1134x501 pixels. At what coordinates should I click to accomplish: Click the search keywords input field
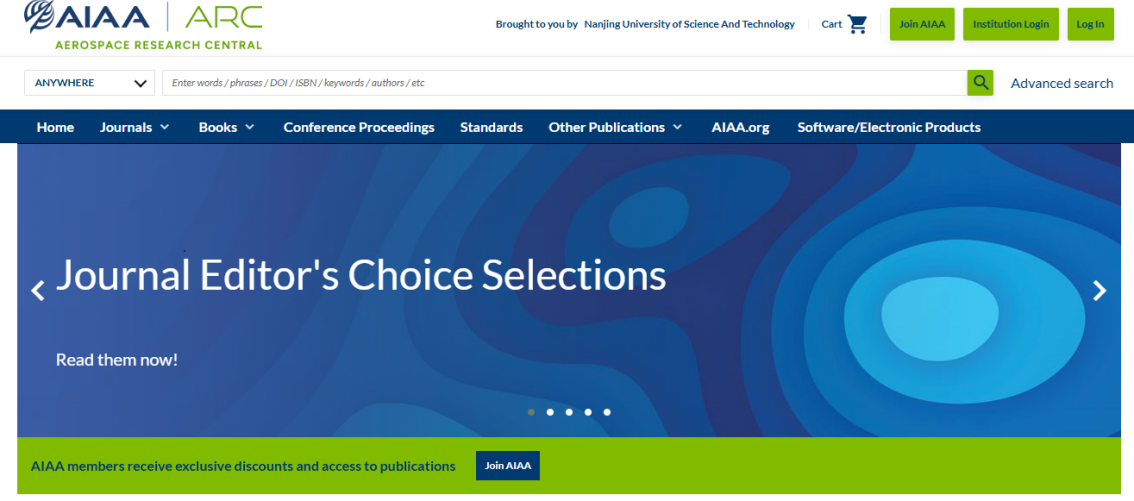coord(564,83)
